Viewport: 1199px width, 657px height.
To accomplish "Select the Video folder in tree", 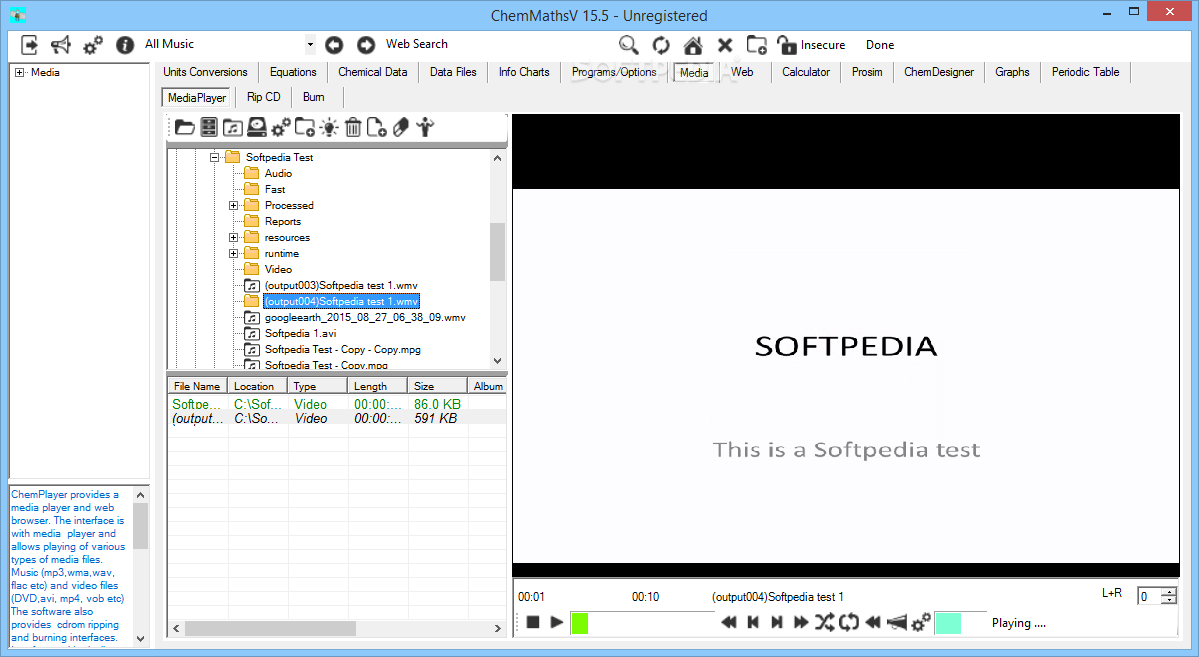I will (x=278, y=269).
